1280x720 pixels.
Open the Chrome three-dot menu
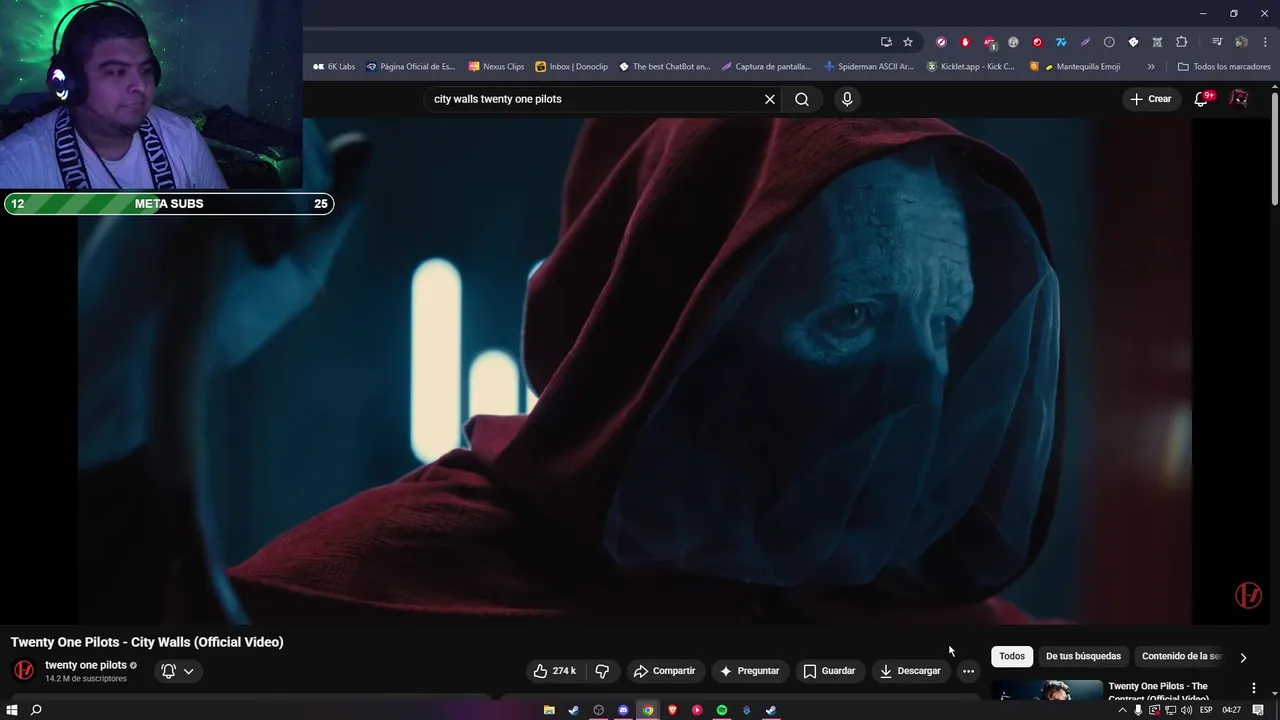click(1265, 42)
